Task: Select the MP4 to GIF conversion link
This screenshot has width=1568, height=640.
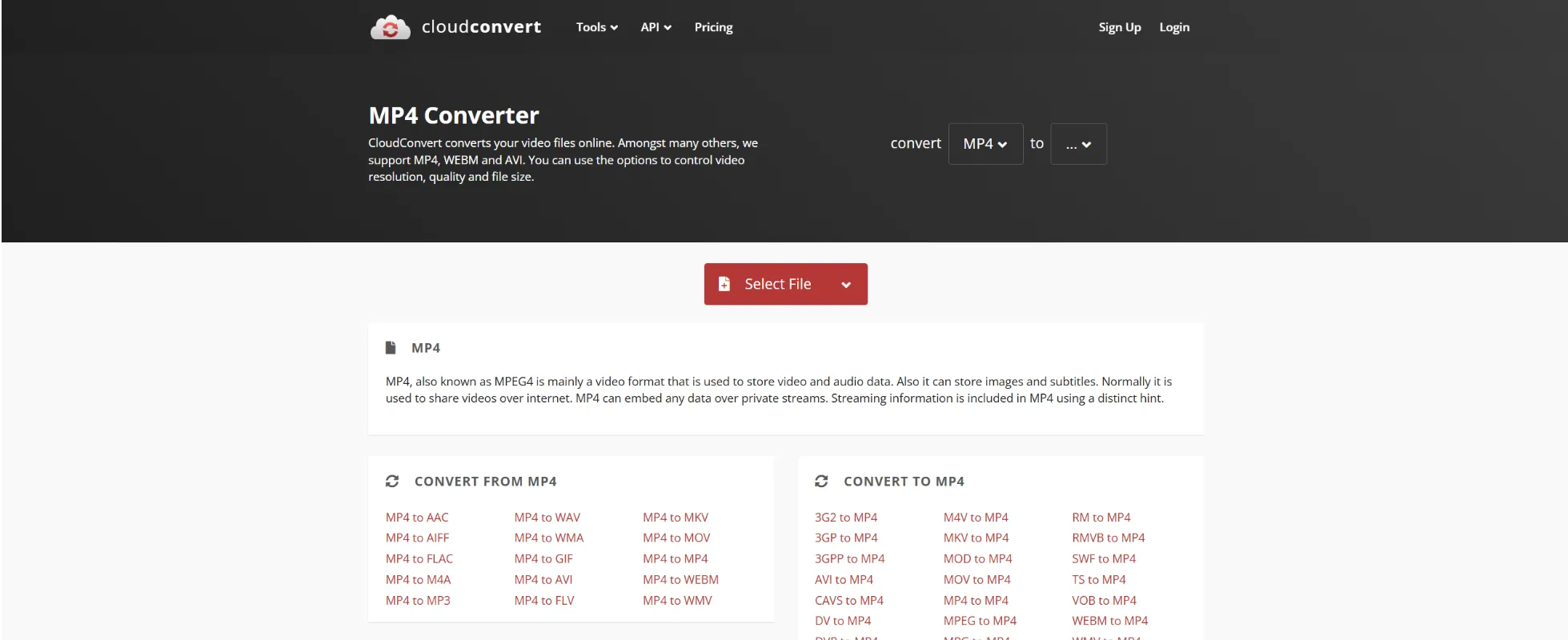Action: tap(543, 559)
